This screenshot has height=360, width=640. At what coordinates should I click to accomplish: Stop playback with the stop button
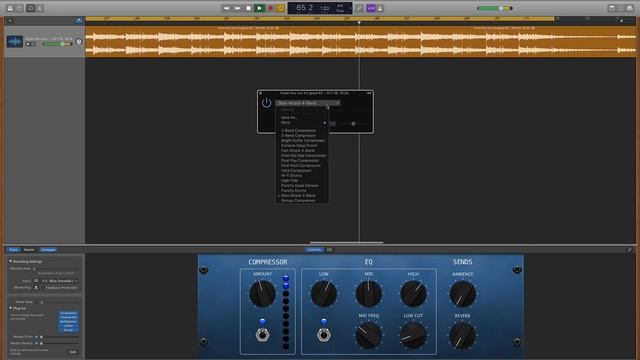[x=248, y=8]
